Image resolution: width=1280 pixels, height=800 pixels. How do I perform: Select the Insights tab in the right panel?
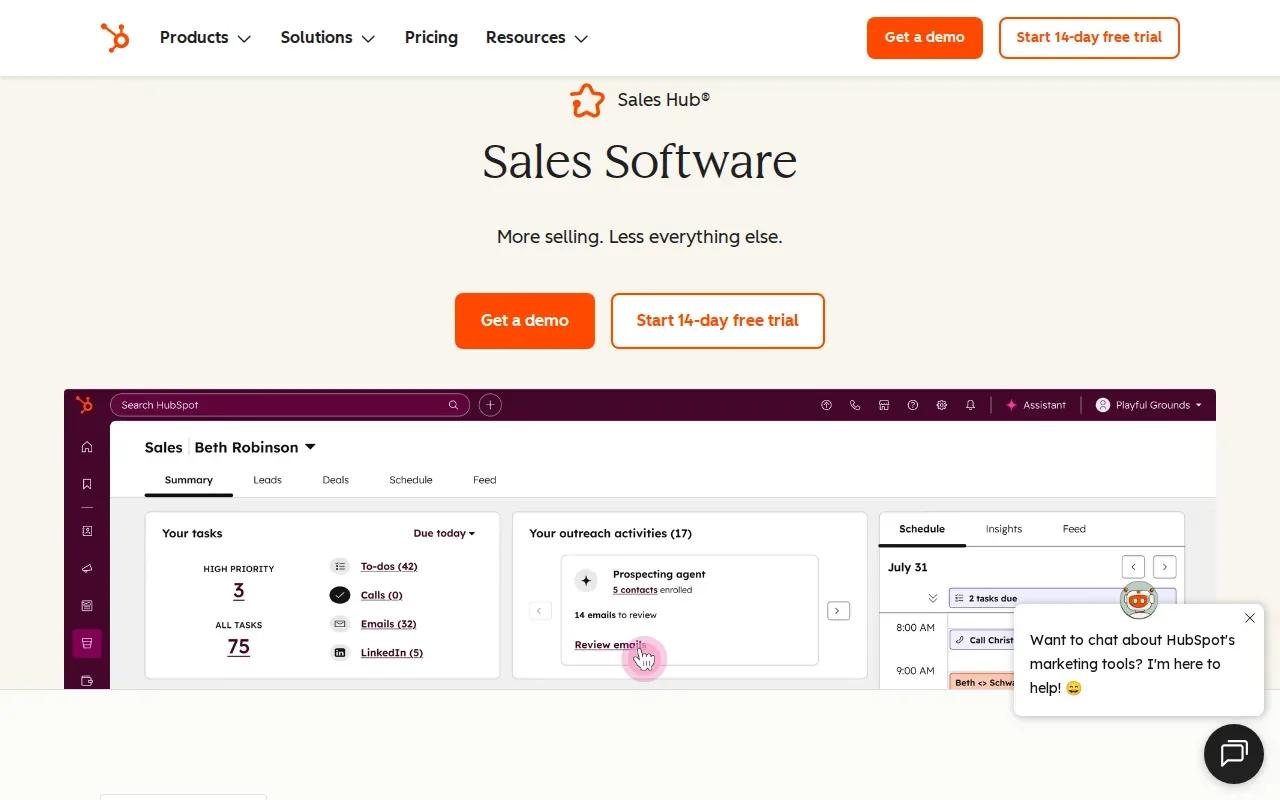[1003, 529]
